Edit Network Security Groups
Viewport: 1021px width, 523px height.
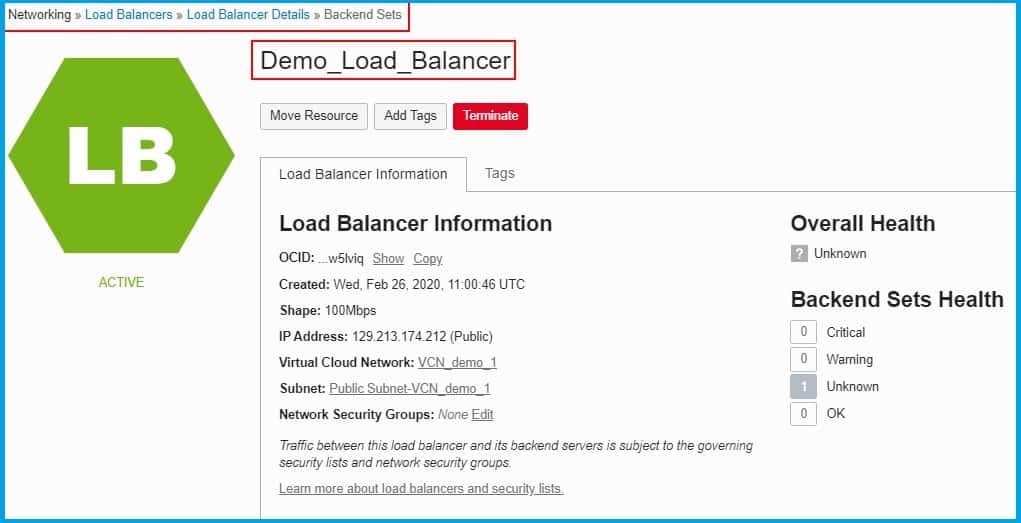pos(483,415)
